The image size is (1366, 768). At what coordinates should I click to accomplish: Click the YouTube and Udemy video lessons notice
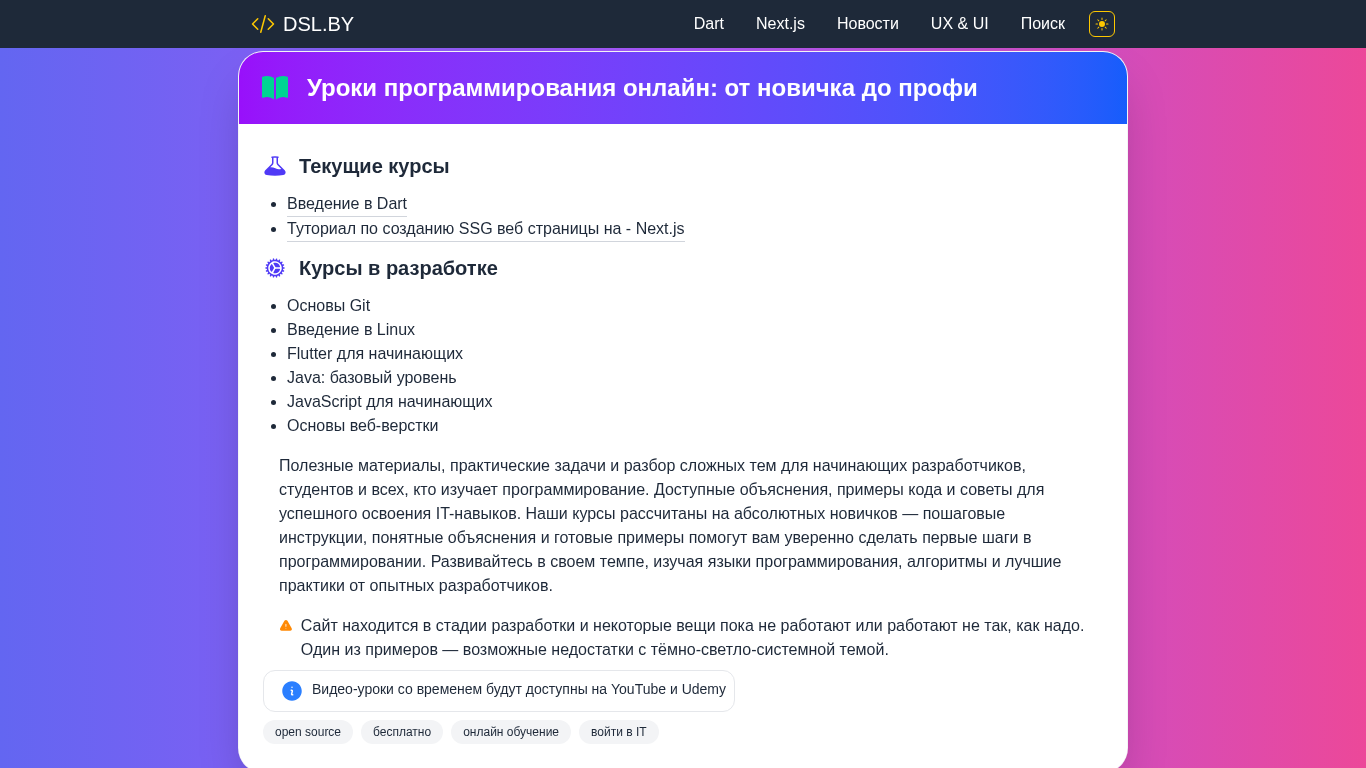click(x=518, y=690)
